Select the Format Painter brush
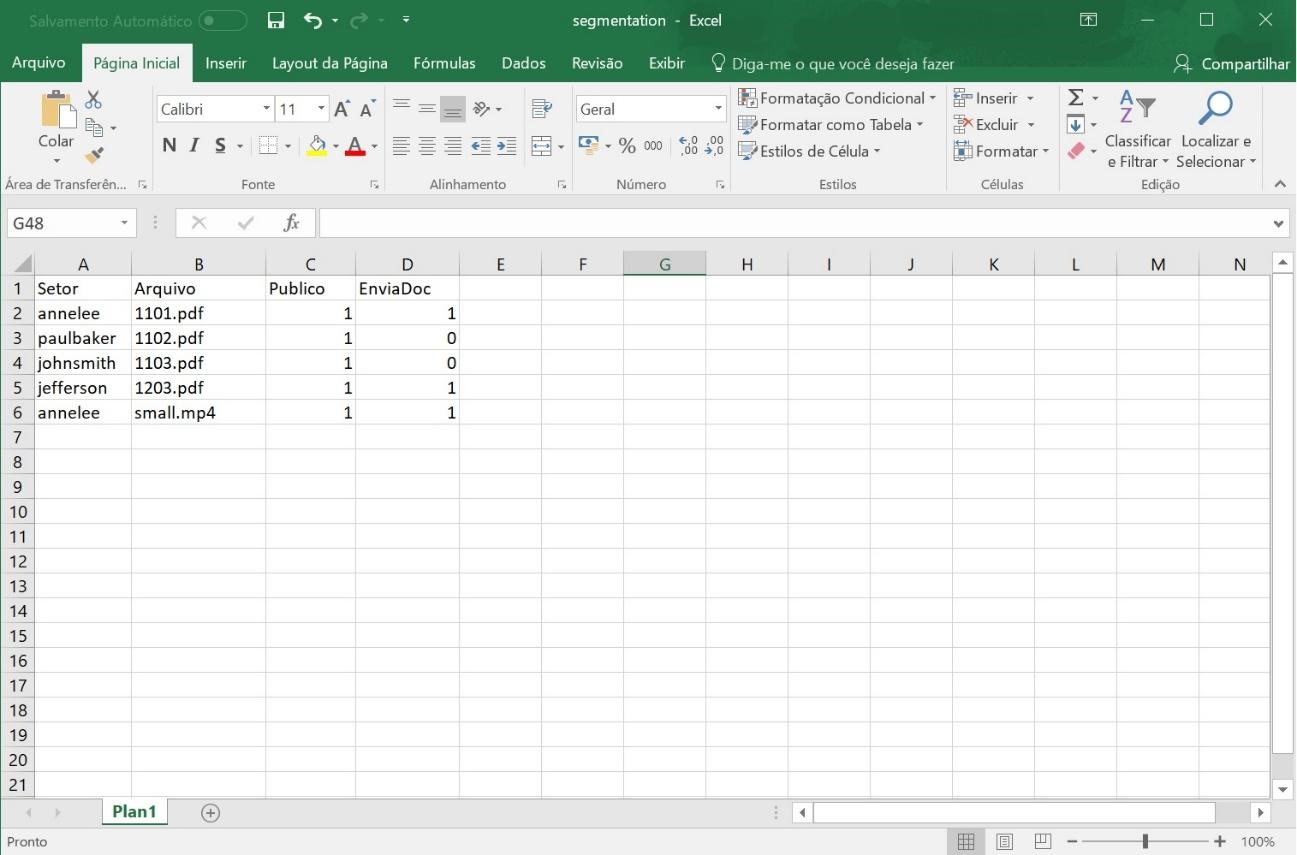Screen dimensions: 1297x855 (x=94, y=154)
